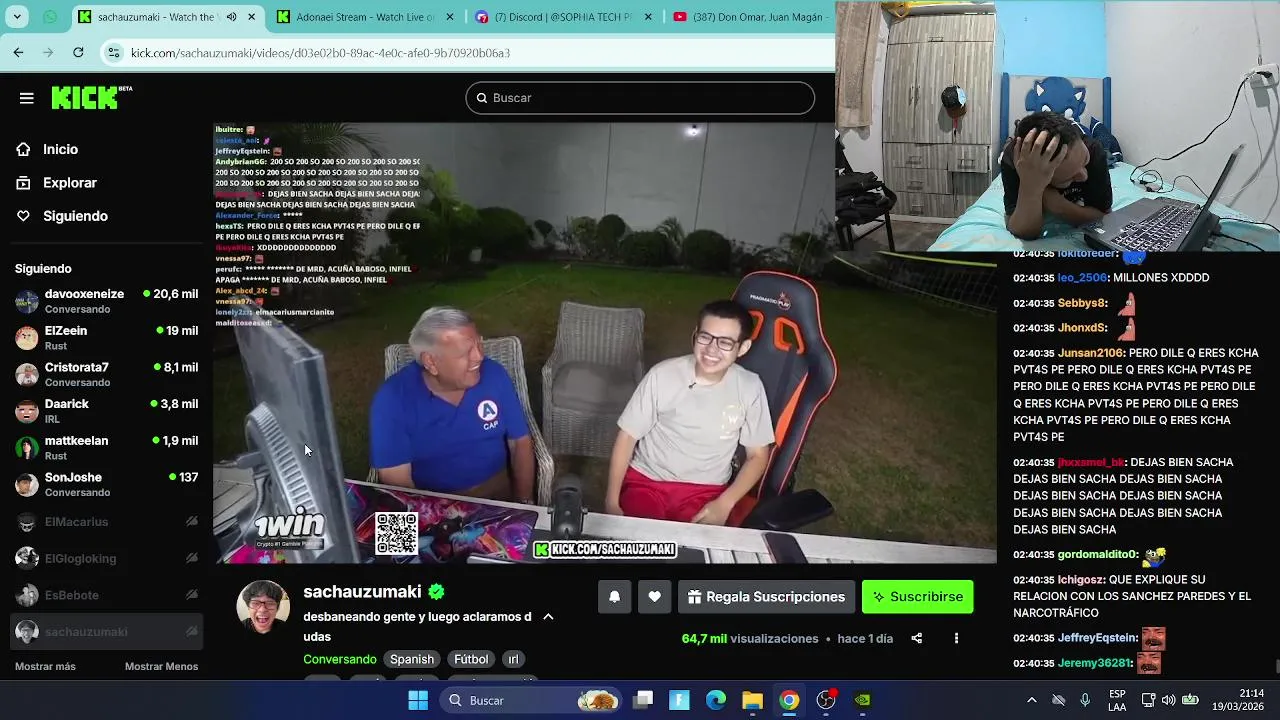
Task: Click ElMacarius offline camera icon
Action: pos(191,522)
